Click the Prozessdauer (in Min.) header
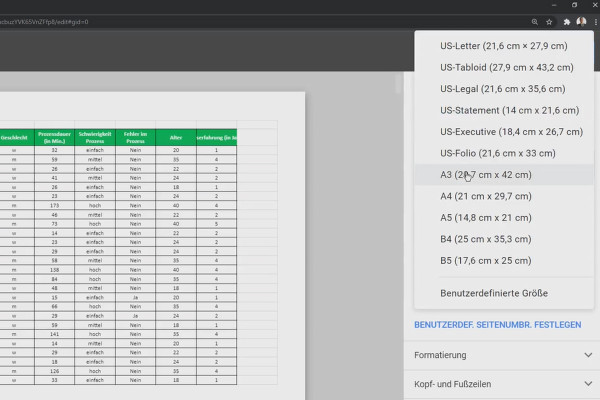This screenshot has width=600, height=400. 54,137
